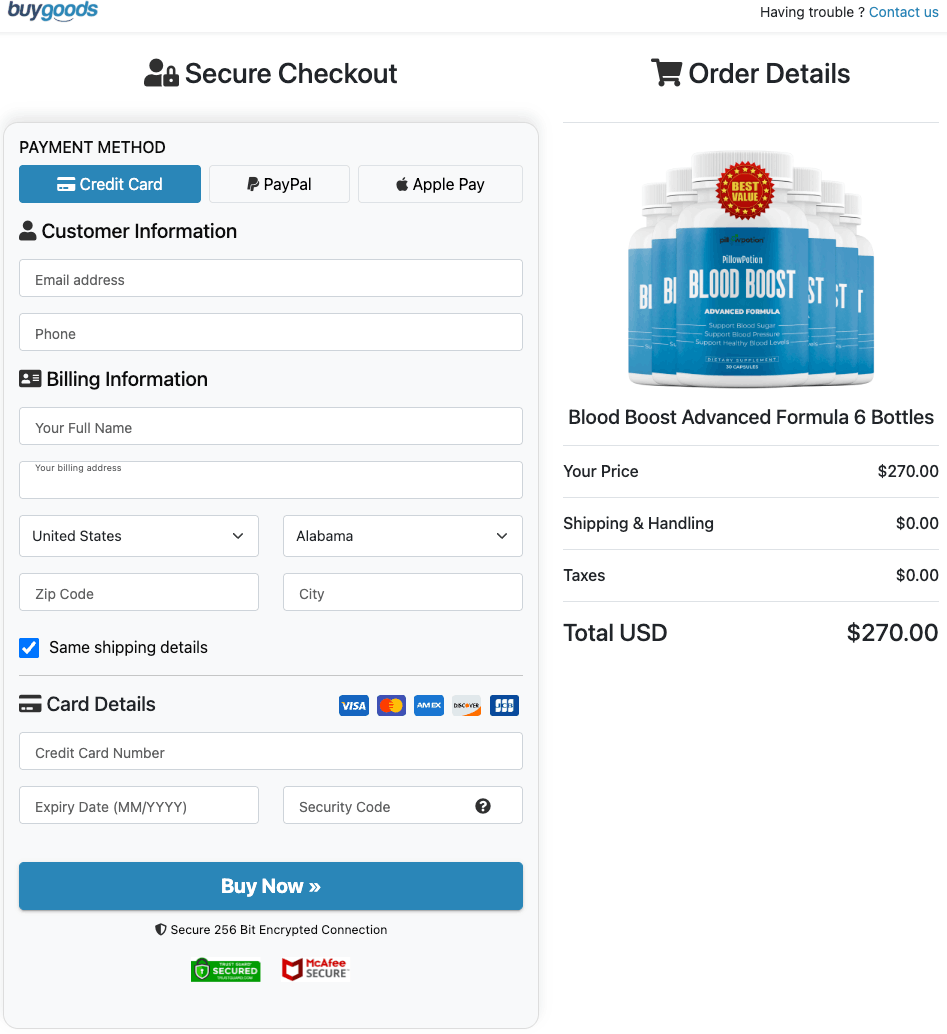Click the American Express card icon
This screenshot has width=947, height=1034.
[x=429, y=706]
